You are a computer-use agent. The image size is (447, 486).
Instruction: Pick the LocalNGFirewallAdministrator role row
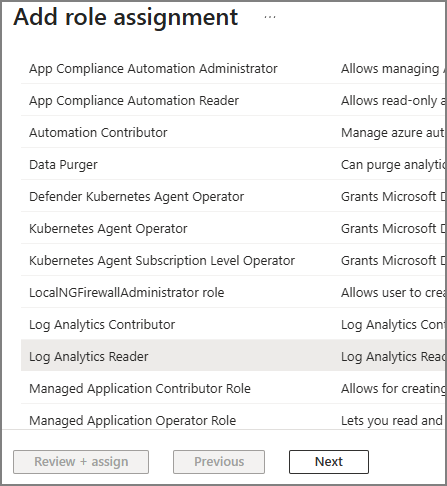pyautogui.click(x=233, y=292)
